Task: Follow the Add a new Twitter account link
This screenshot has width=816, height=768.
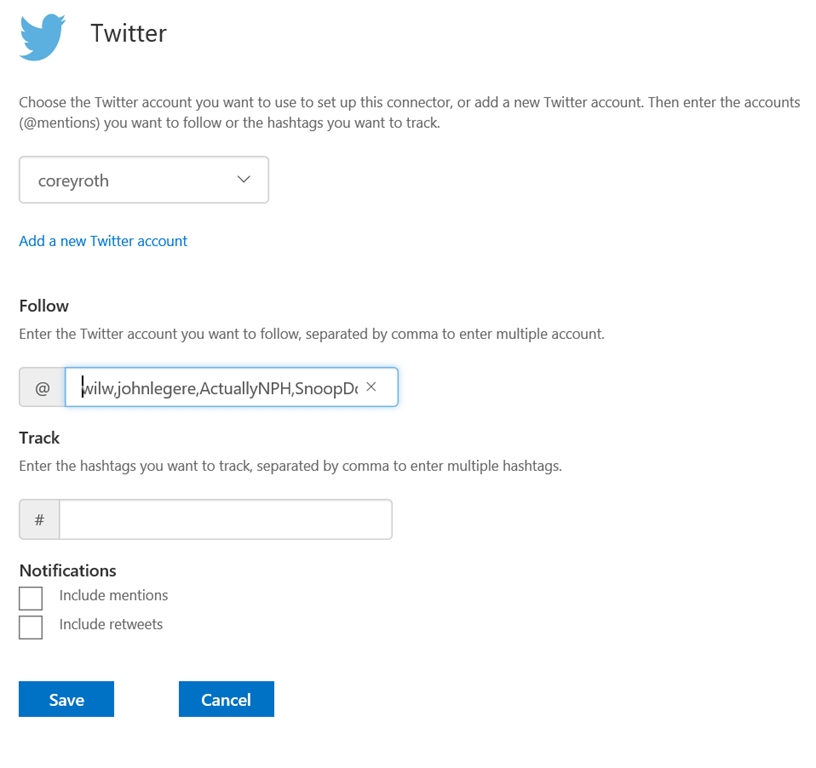Action: click(103, 241)
